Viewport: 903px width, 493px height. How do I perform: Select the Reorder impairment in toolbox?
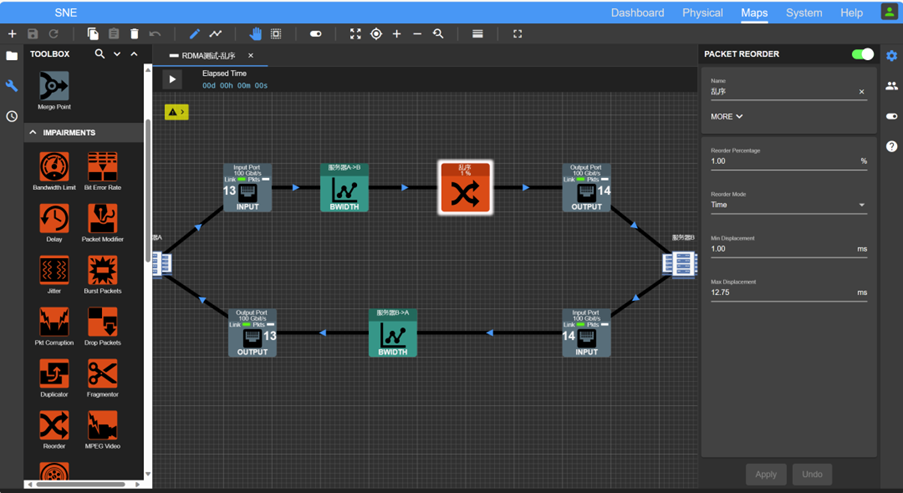pos(54,430)
